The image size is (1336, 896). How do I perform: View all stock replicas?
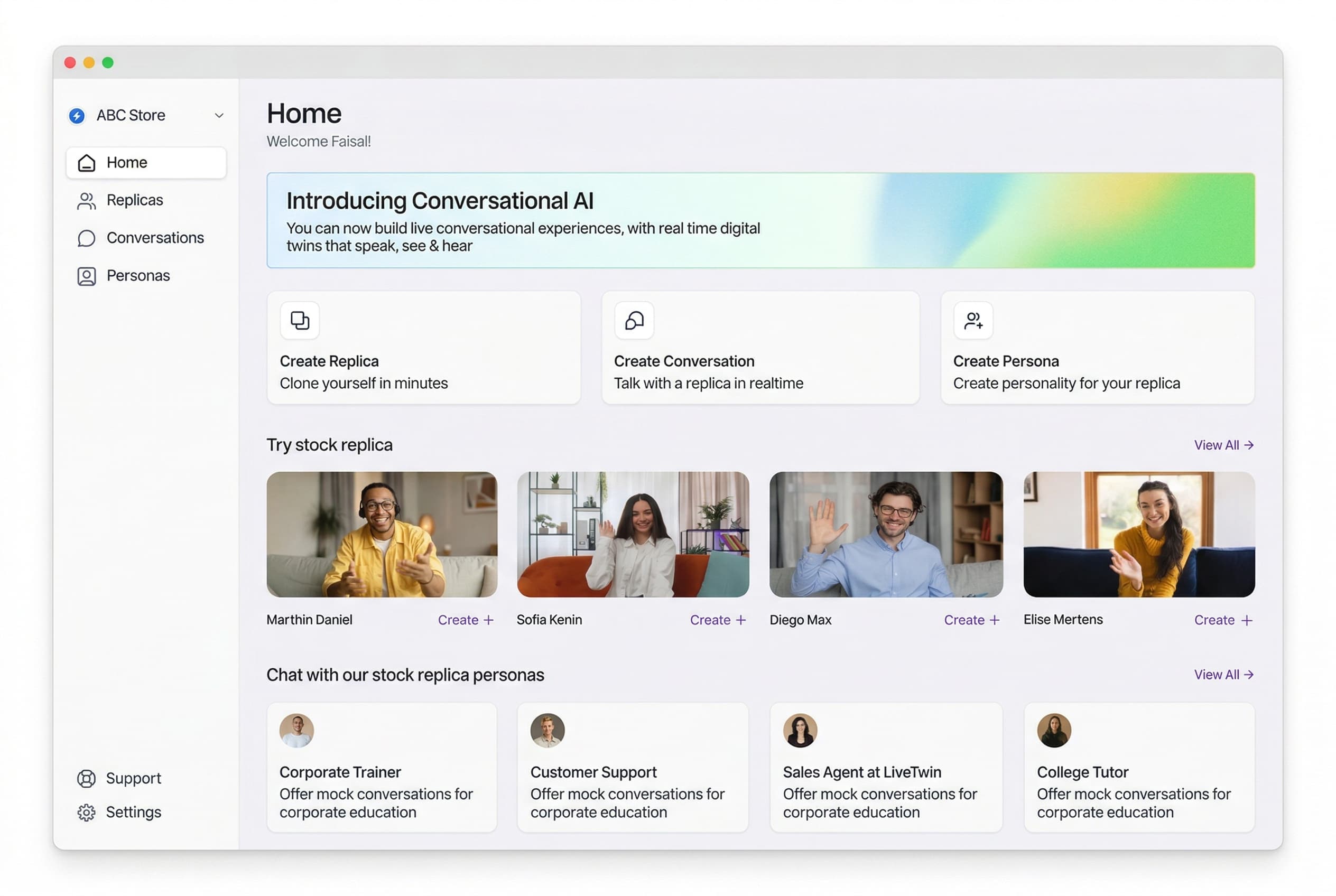pos(1223,445)
